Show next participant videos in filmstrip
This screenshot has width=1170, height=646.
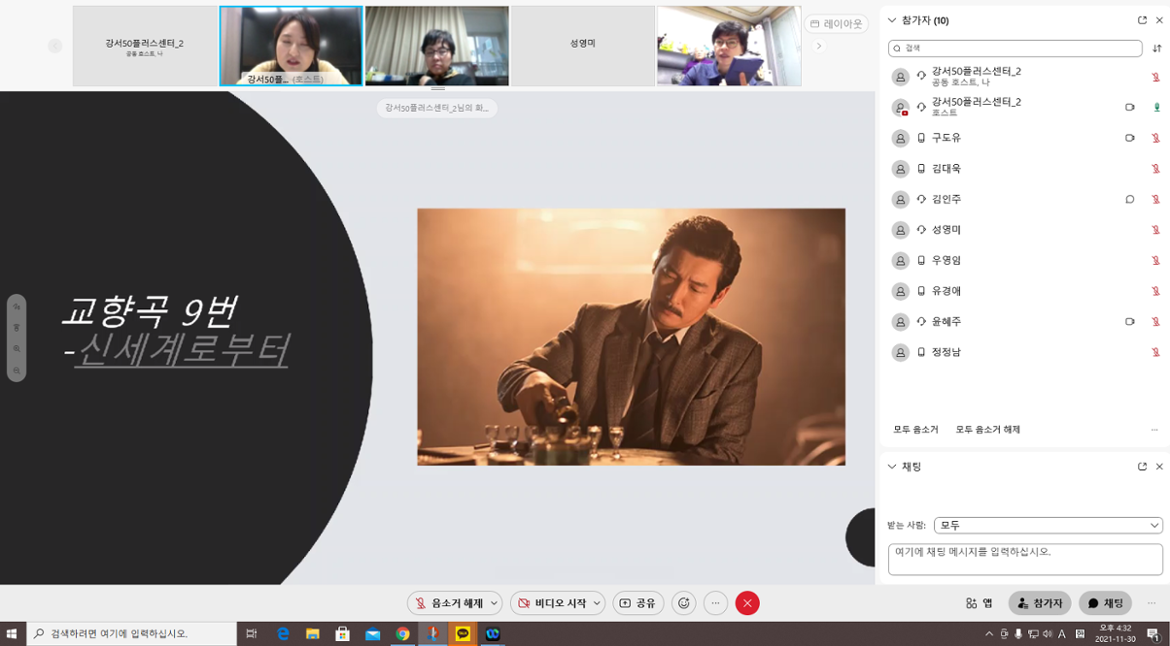[x=819, y=46]
